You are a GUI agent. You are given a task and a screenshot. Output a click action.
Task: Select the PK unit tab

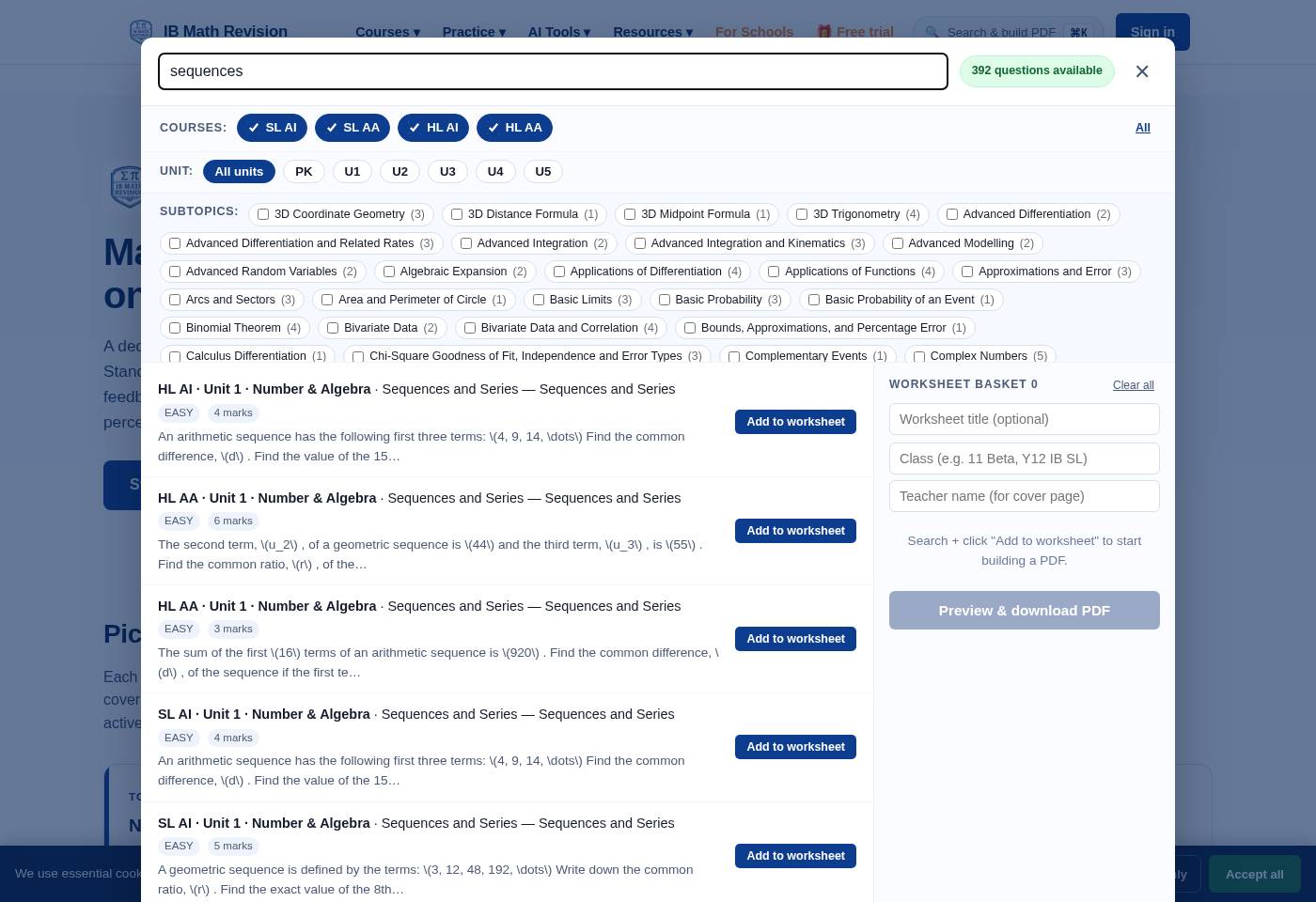pos(304,172)
